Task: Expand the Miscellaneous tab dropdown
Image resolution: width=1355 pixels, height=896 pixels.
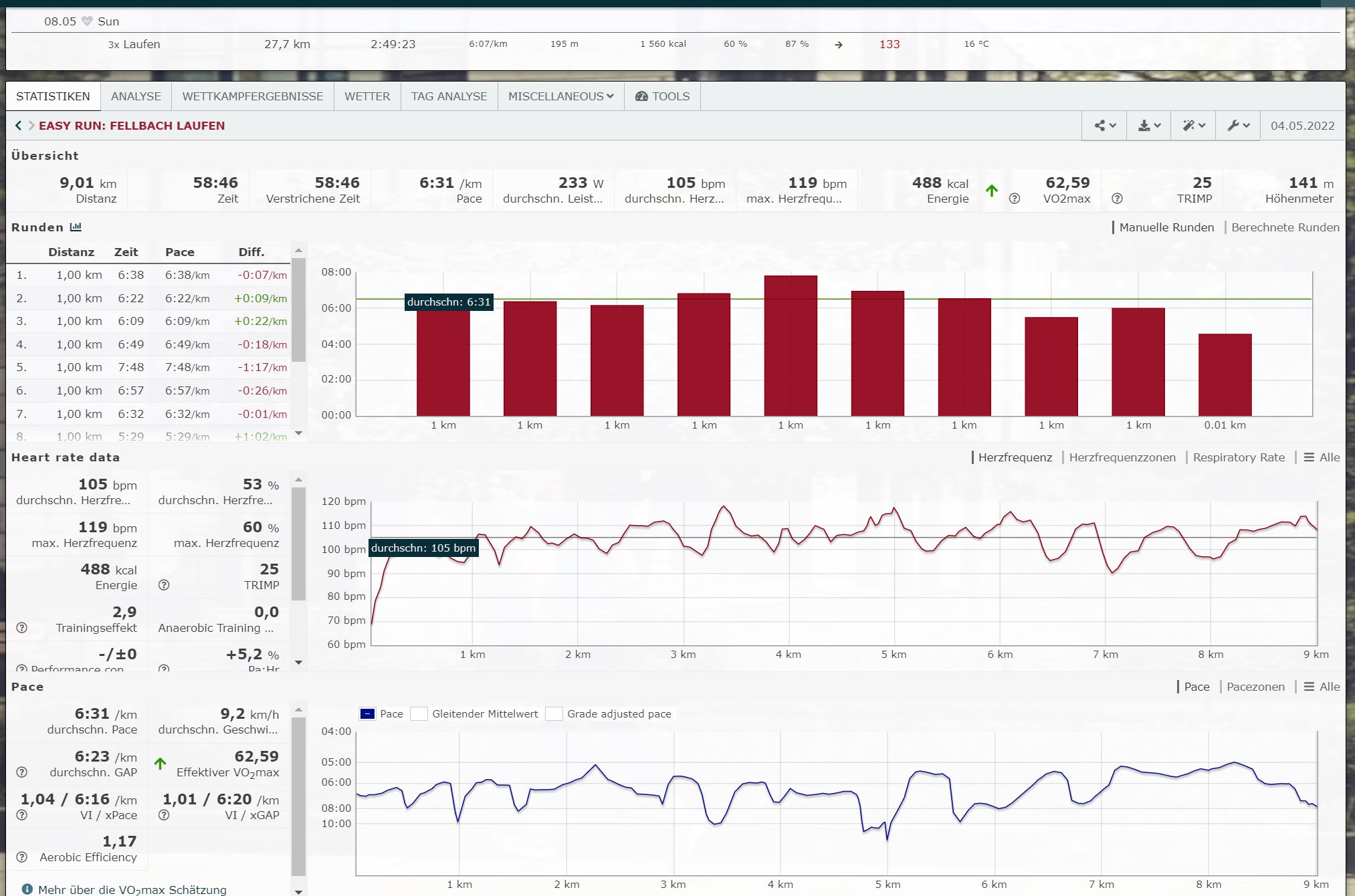Action: (x=560, y=96)
